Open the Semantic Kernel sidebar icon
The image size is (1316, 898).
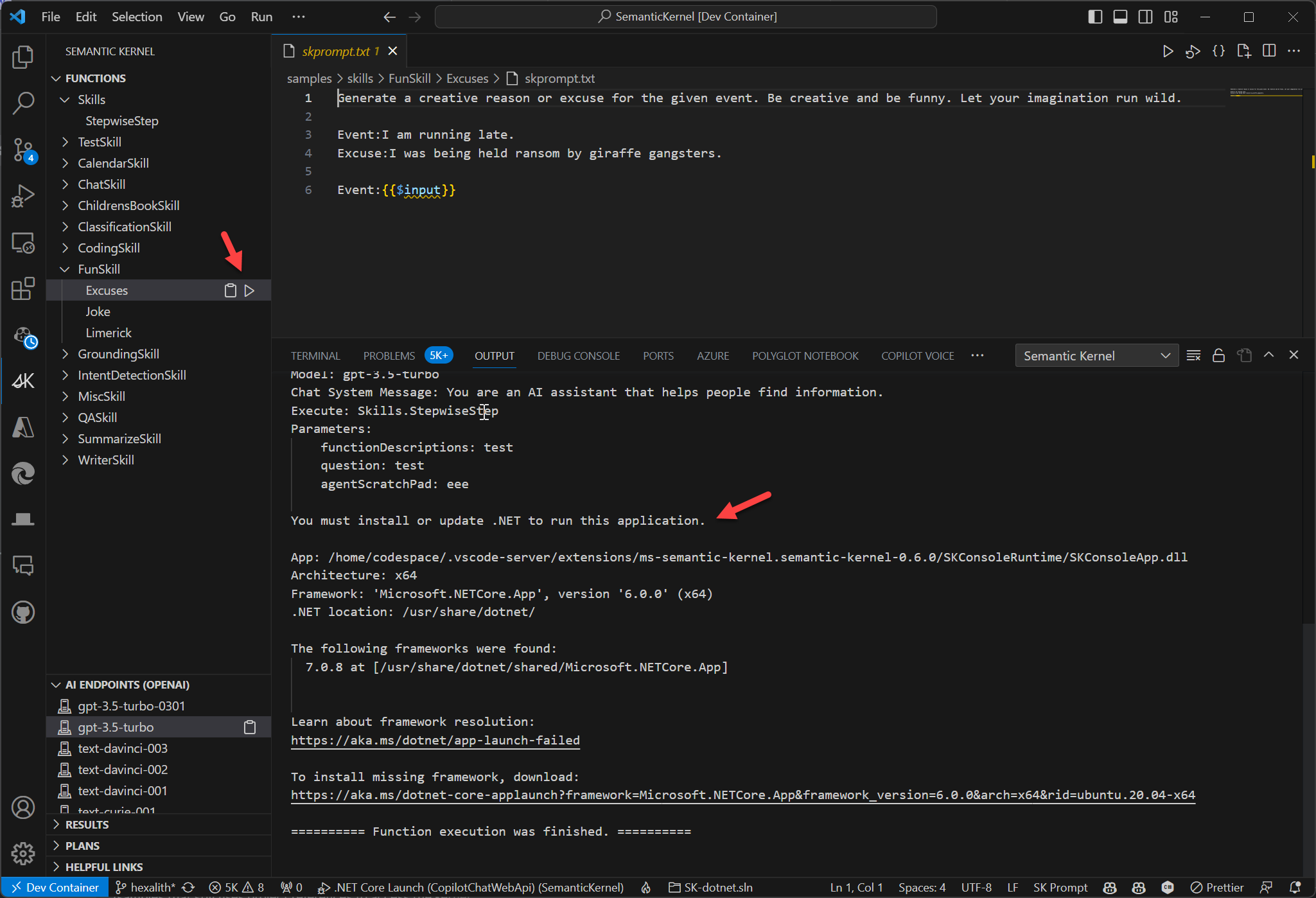tap(23, 381)
